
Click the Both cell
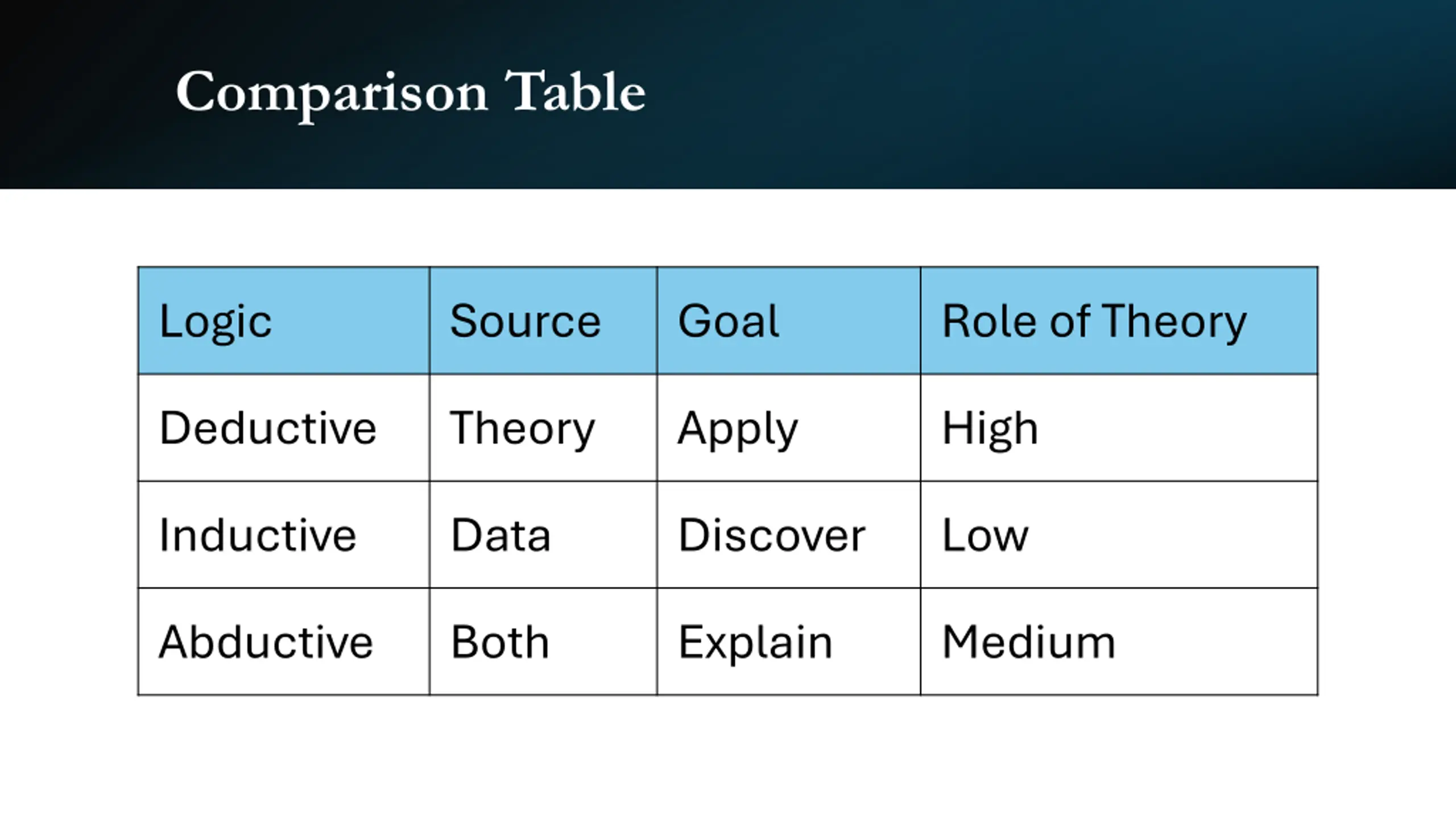(543, 642)
